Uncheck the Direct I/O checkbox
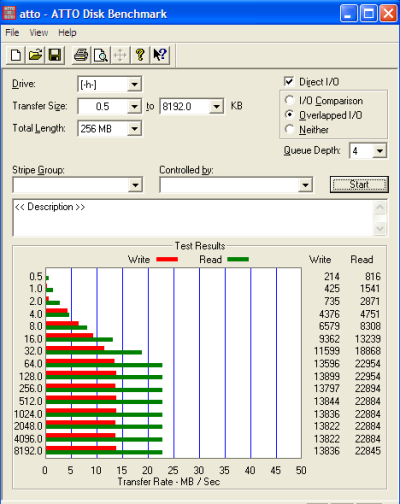Image resolution: width=400 pixels, height=504 pixels. click(289, 81)
